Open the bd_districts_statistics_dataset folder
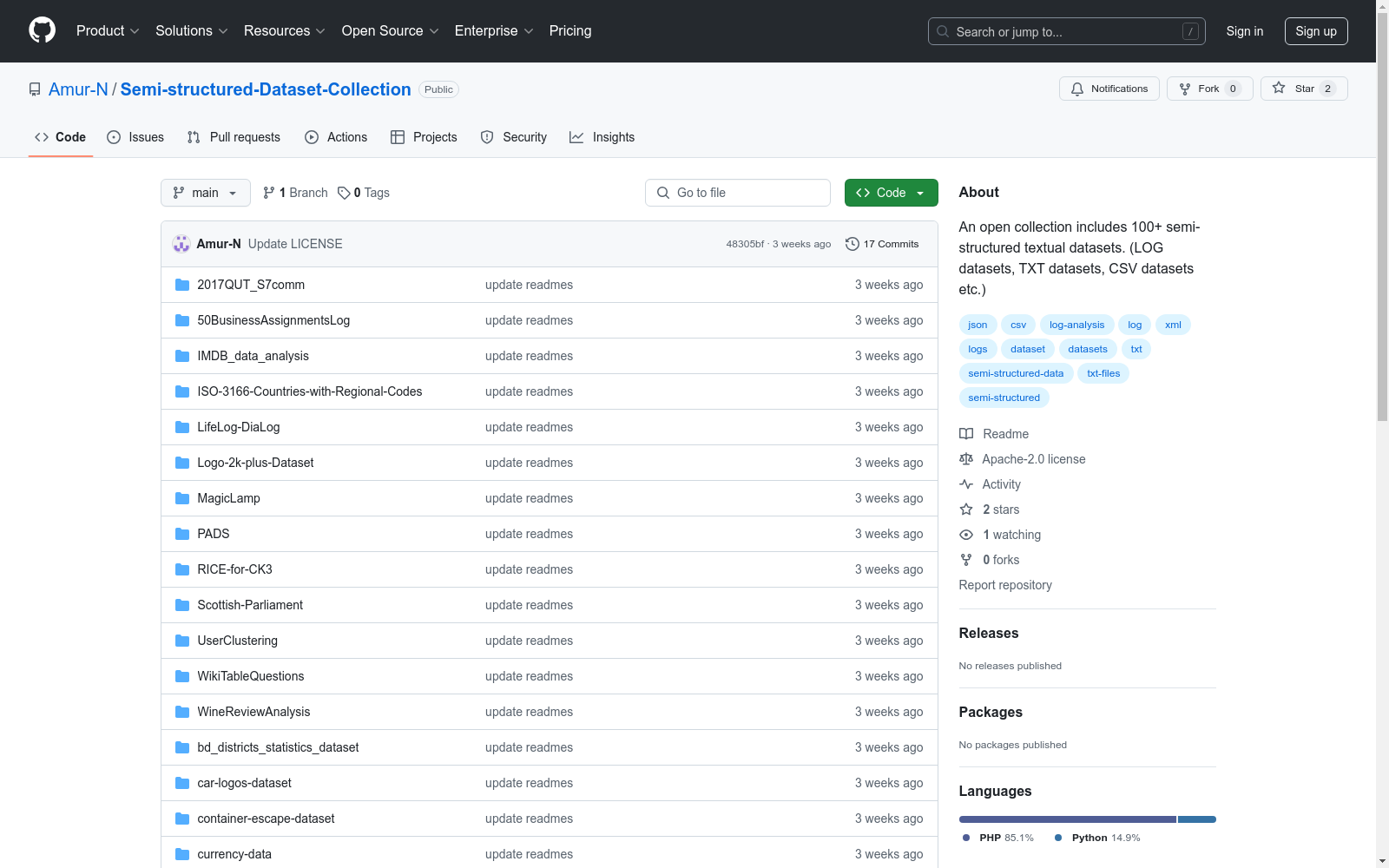Image resolution: width=1389 pixels, height=868 pixels. pos(278,747)
